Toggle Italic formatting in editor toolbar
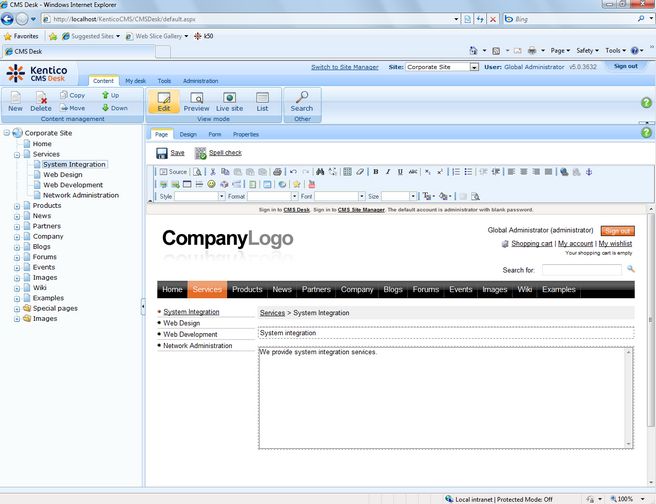This screenshot has height=504, width=656. point(388,172)
